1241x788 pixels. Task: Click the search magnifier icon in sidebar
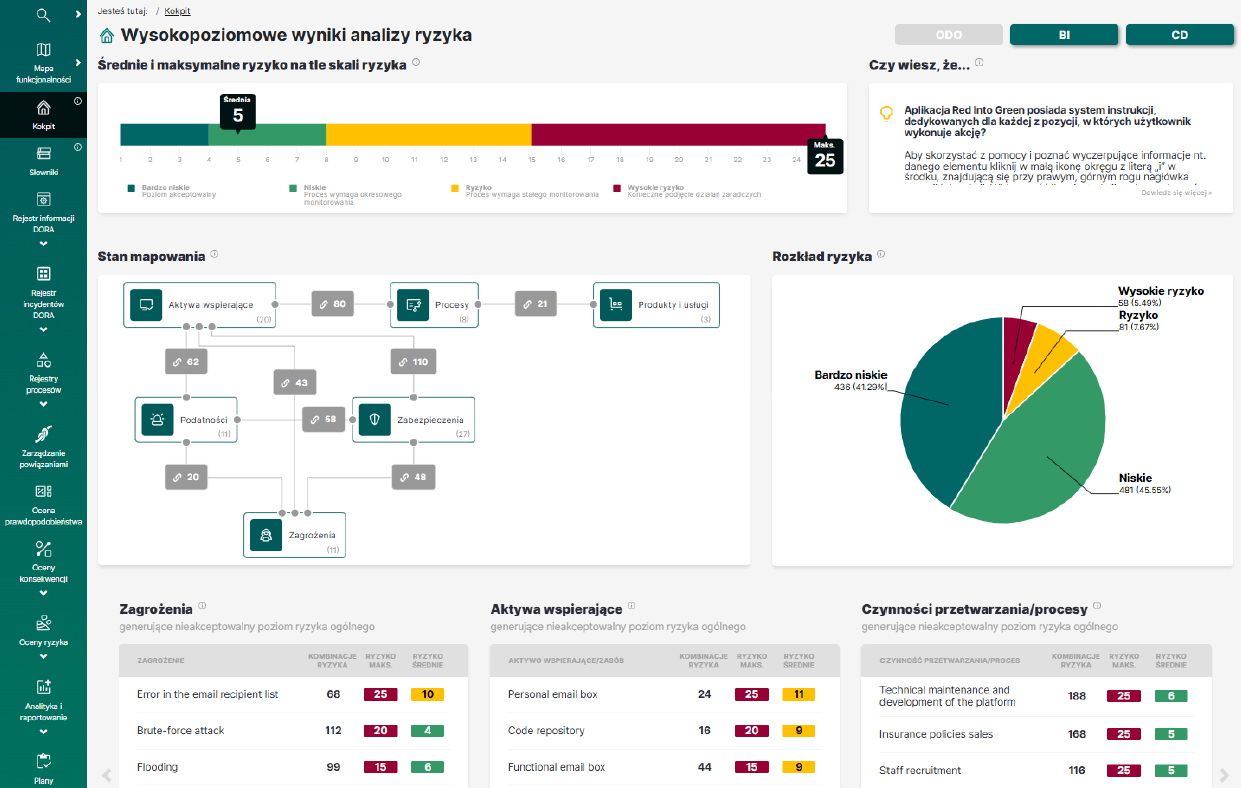click(x=43, y=15)
